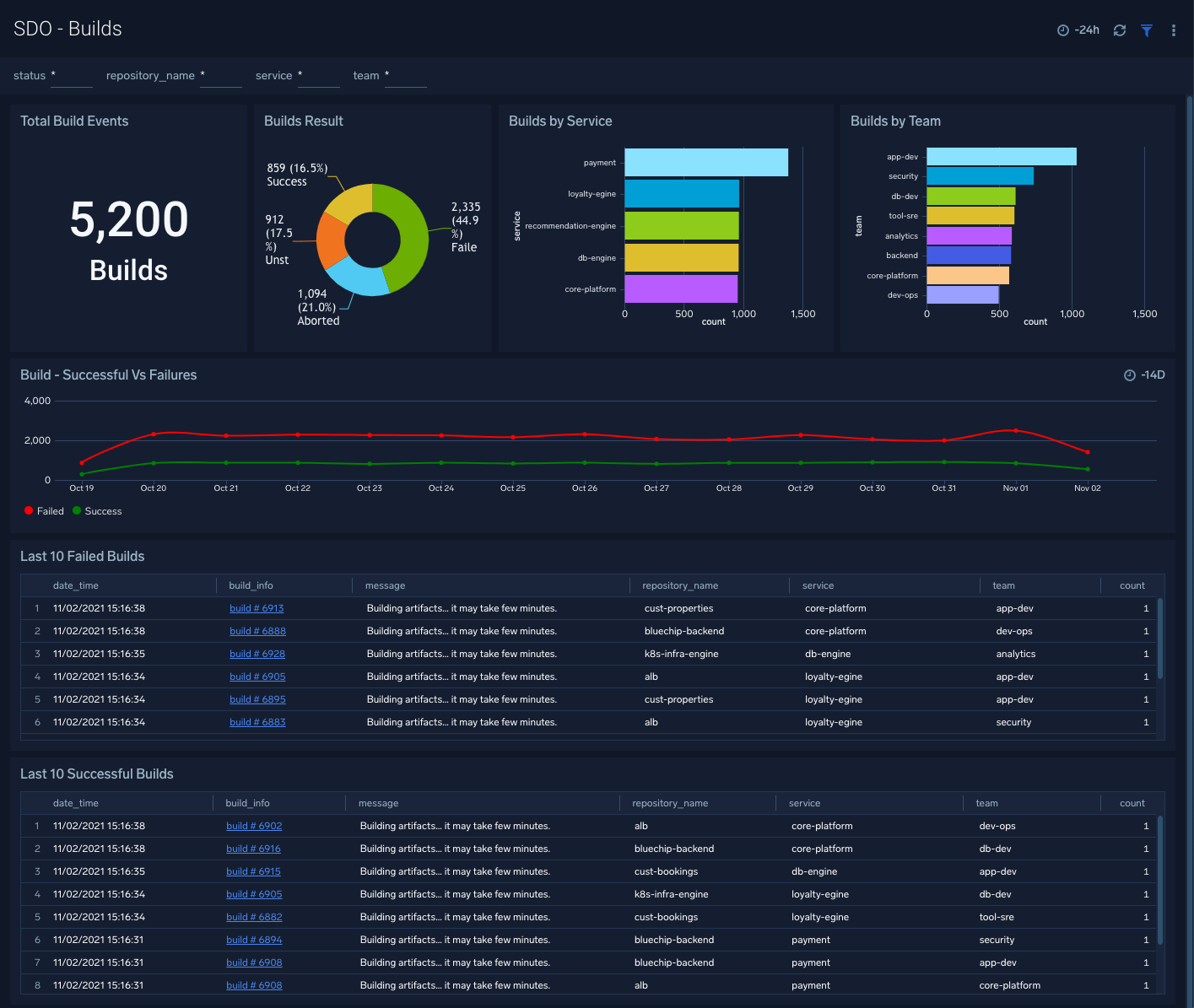Click the payment bar in Builds by Service
Screen dimensions: 1194x1008
pyautogui.click(x=705, y=162)
